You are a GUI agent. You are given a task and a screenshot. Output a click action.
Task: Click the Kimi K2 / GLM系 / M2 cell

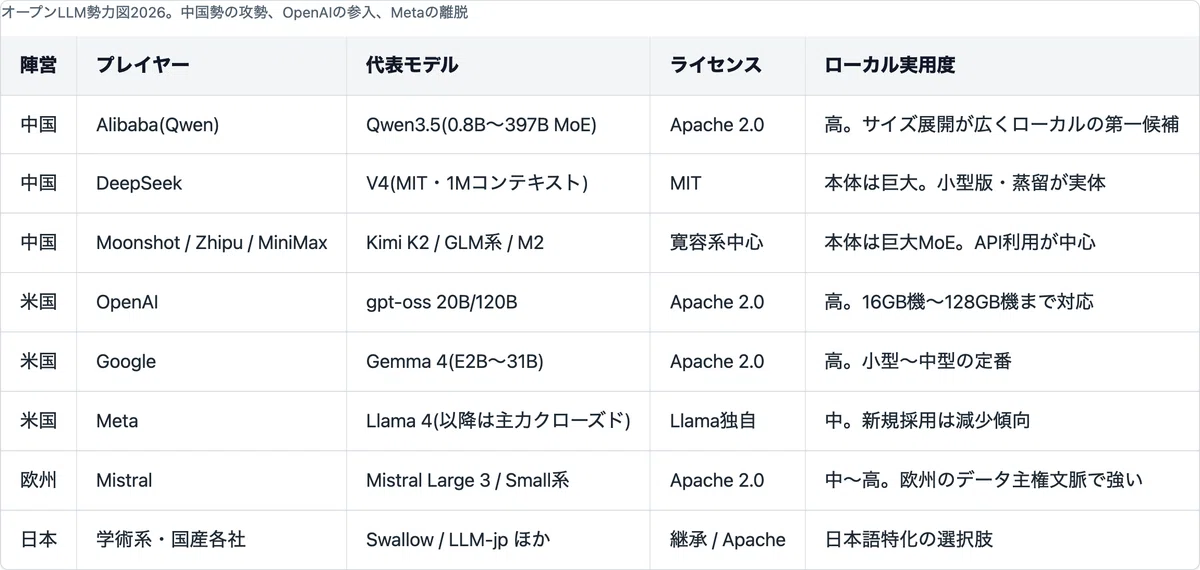tap(499, 243)
